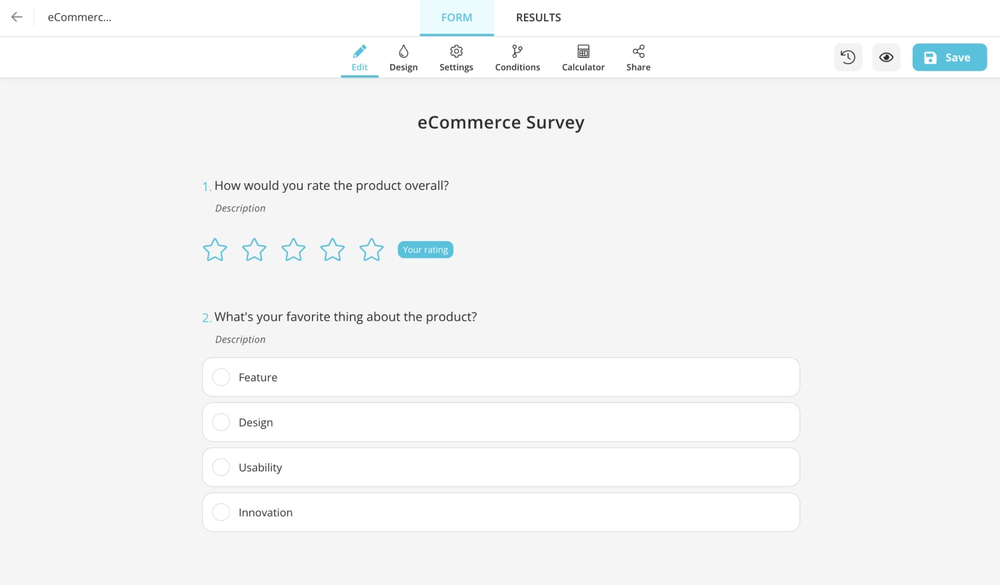Open revision history with clock icon

[x=848, y=58]
